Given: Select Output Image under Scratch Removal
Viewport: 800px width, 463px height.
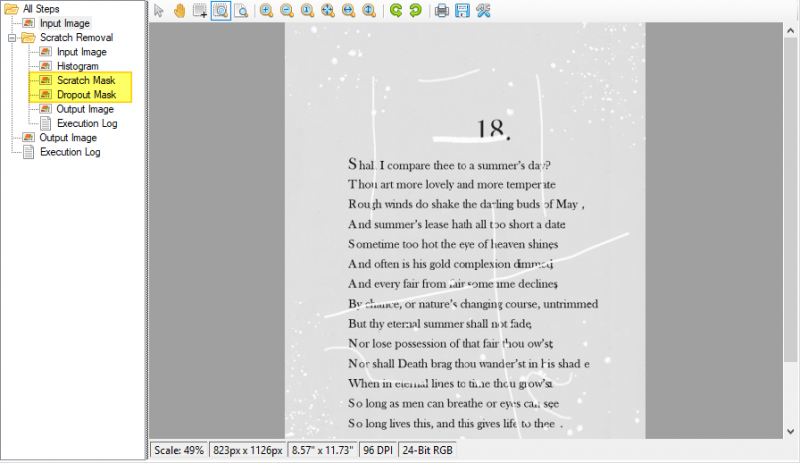Looking at the screenshot, I should point(85,109).
